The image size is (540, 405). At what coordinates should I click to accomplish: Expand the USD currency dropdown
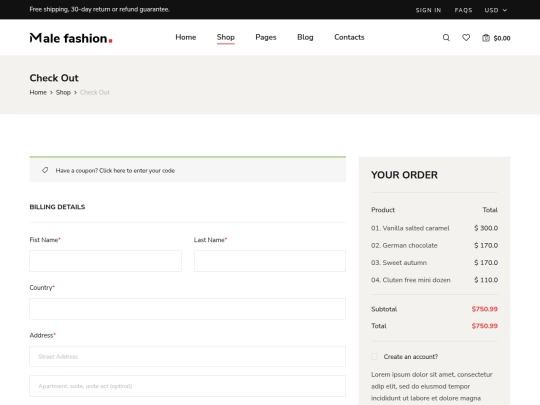[x=496, y=10]
